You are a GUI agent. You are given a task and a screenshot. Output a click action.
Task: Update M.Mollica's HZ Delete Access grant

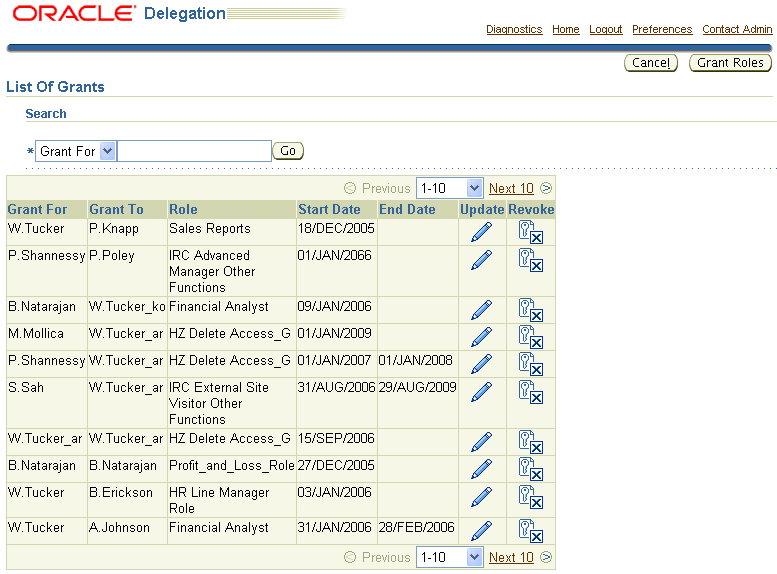pyautogui.click(x=481, y=337)
